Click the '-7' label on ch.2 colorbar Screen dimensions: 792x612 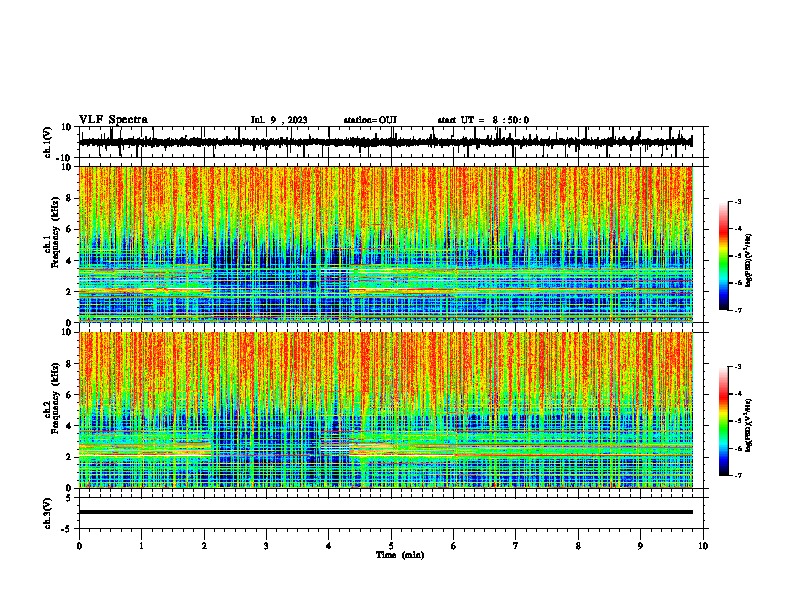coord(738,475)
